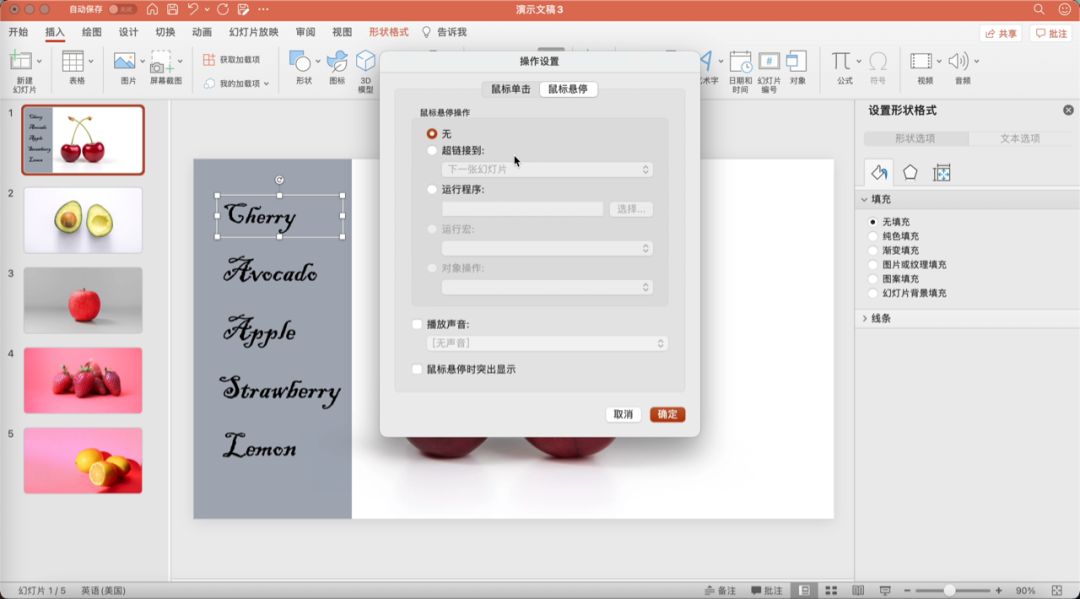Open the 开始 ribbon tab

(x=19, y=32)
